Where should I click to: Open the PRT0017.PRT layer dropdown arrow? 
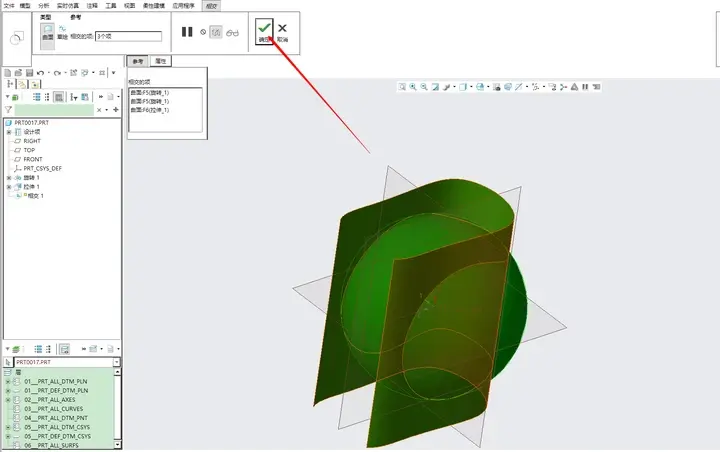pos(116,362)
